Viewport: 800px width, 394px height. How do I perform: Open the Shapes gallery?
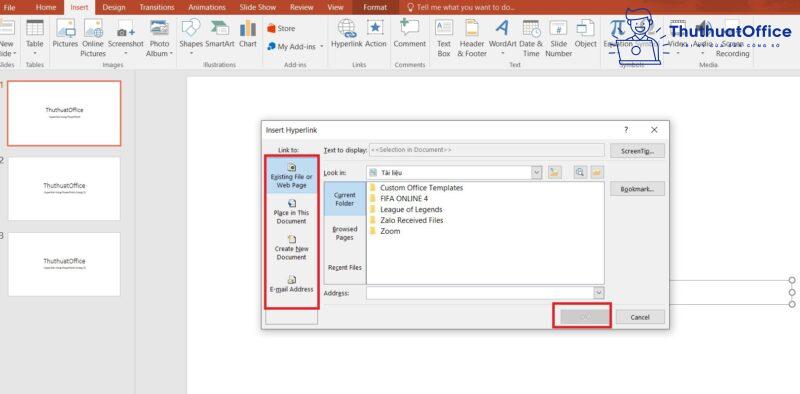191,38
